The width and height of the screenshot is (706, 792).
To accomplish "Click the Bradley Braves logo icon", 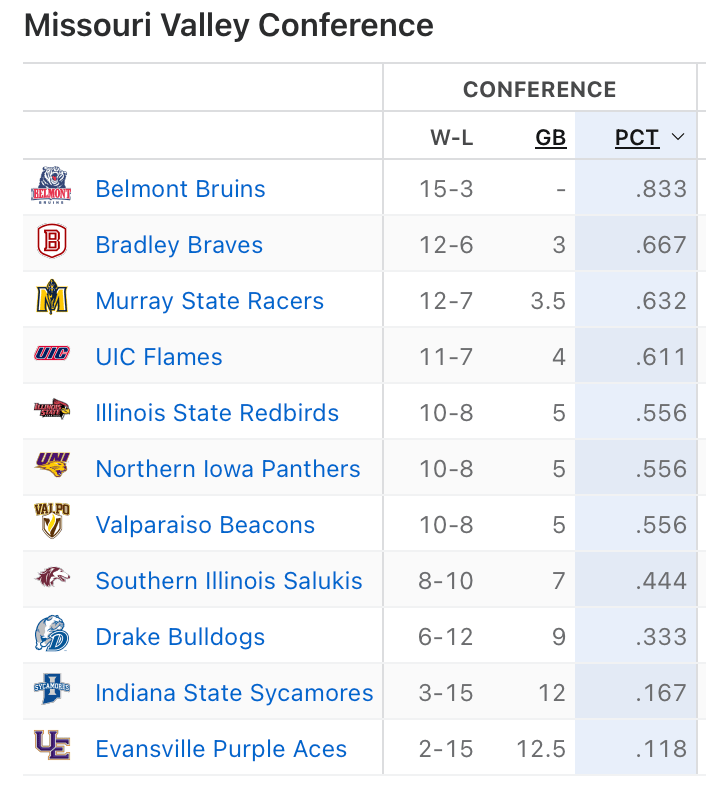I will [52, 244].
